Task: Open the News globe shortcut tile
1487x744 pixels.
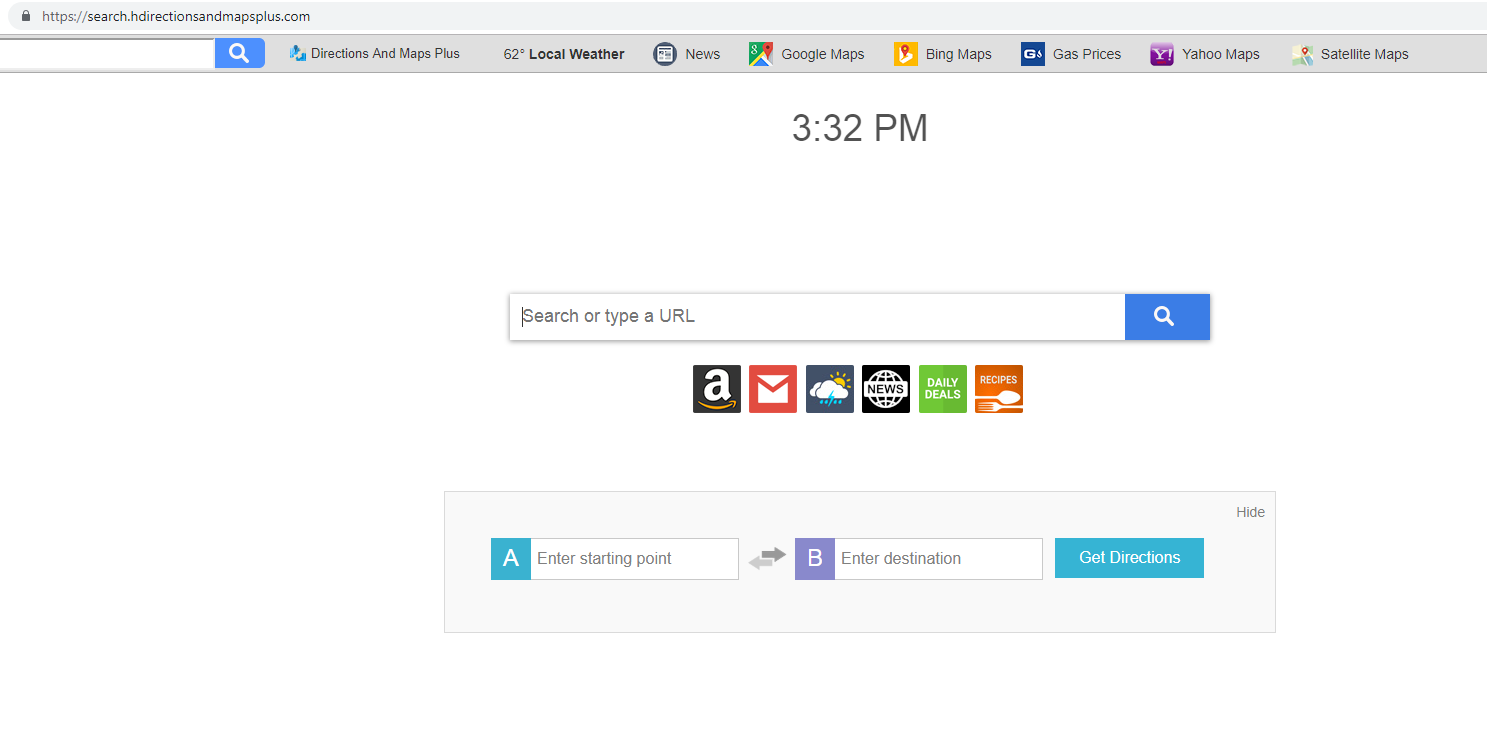Action: 886,389
